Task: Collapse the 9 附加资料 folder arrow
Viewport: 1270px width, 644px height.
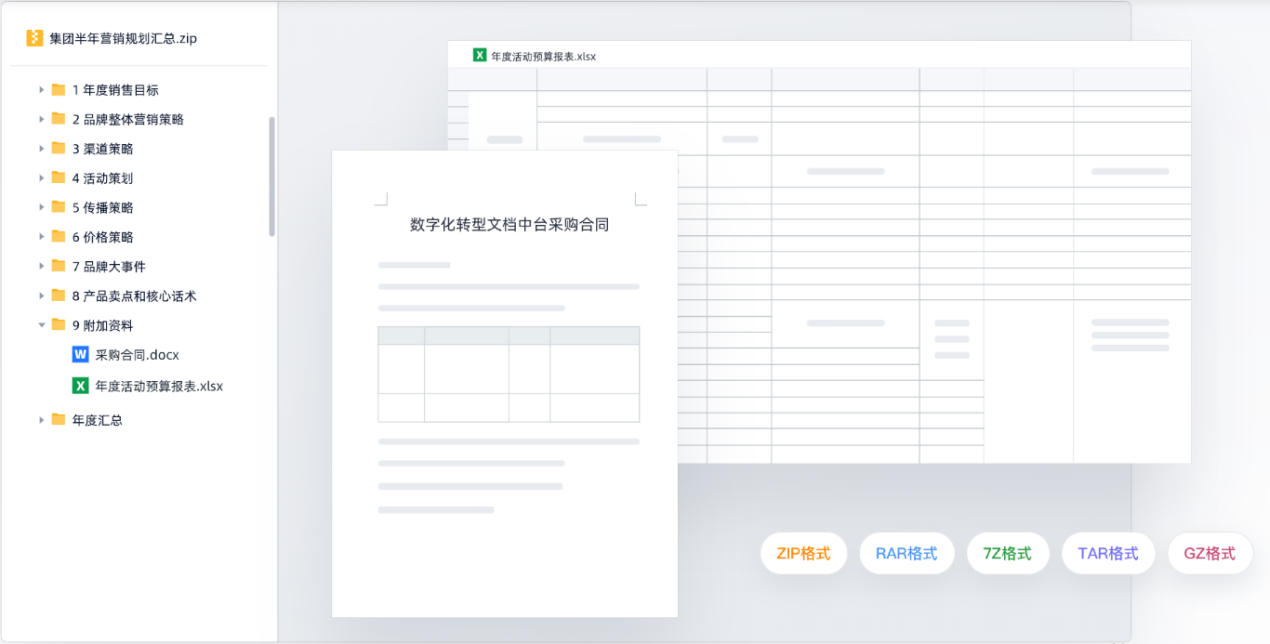Action: [42, 325]
